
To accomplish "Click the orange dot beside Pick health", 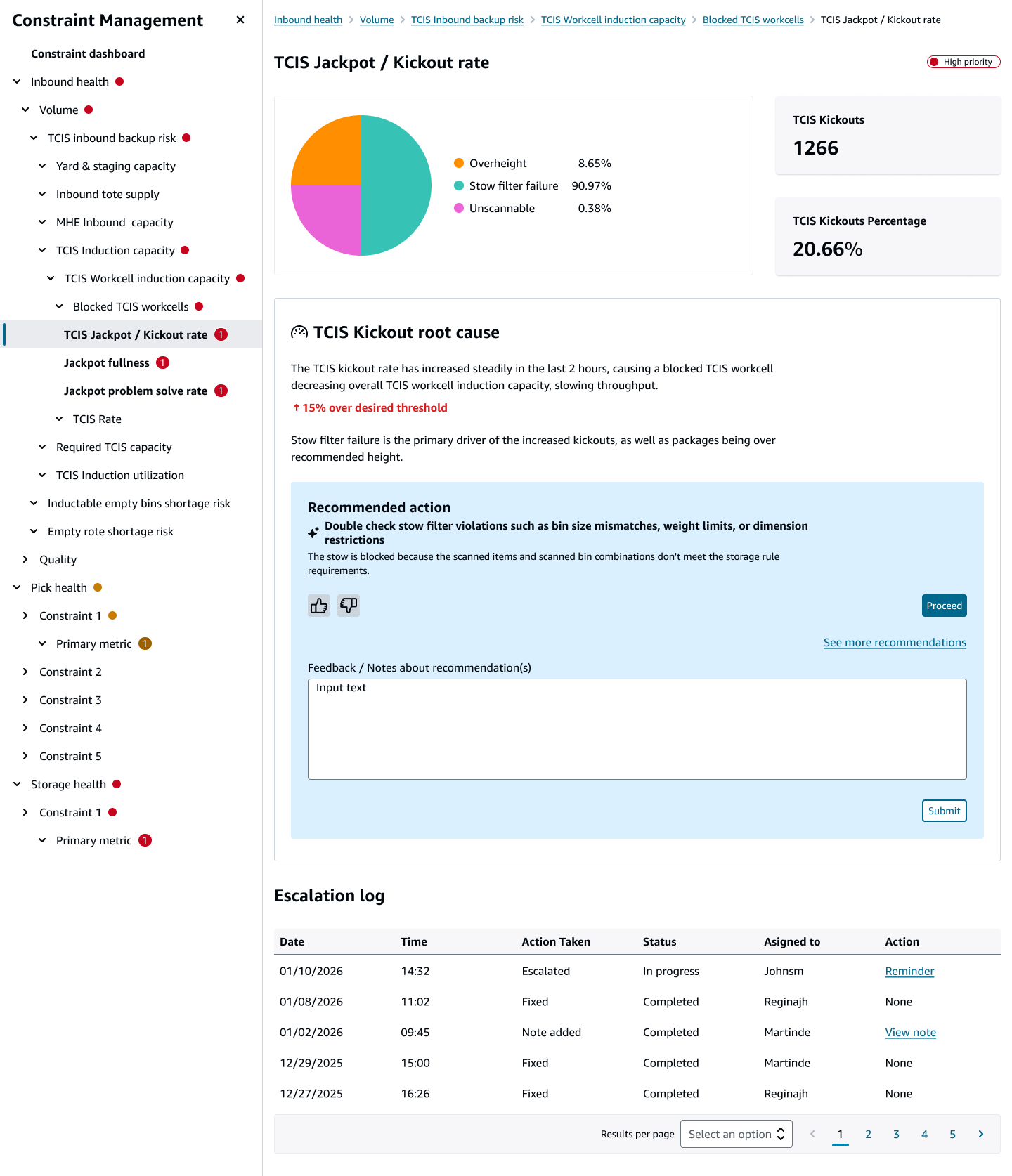I will [98, 587].
